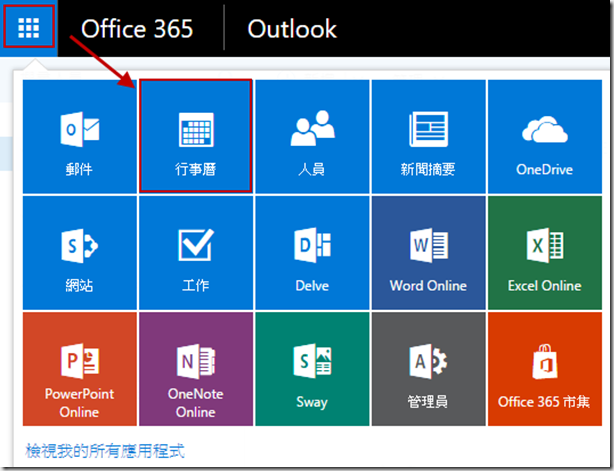The height and width of the screenshot is (471, 614).
Task: Launch Word Online
Action: coord(428,252)
